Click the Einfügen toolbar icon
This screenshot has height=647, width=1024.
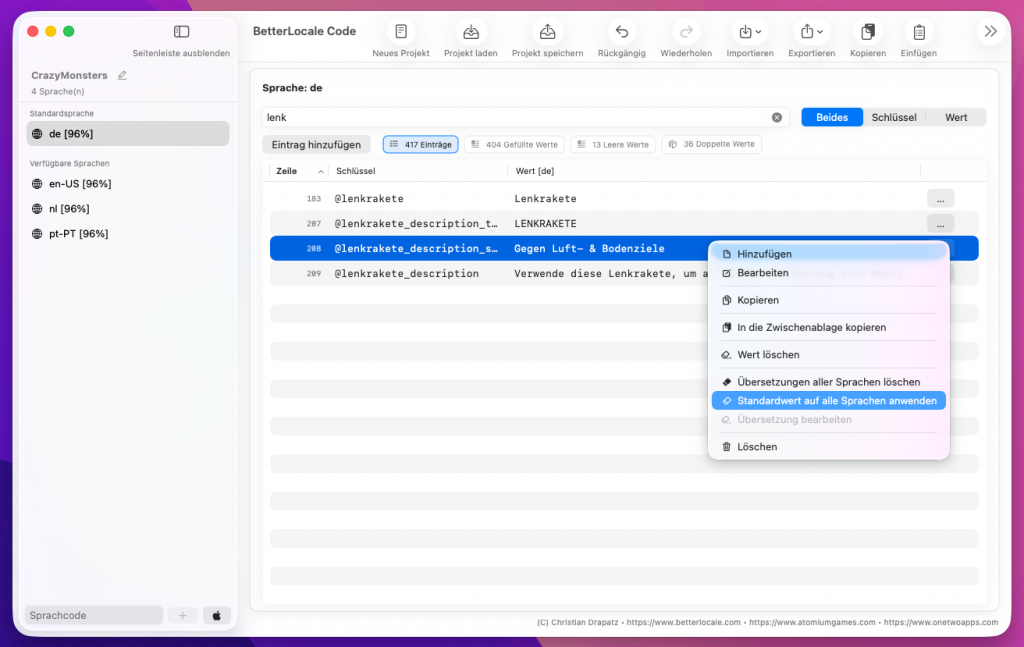(x=918, y=32)
